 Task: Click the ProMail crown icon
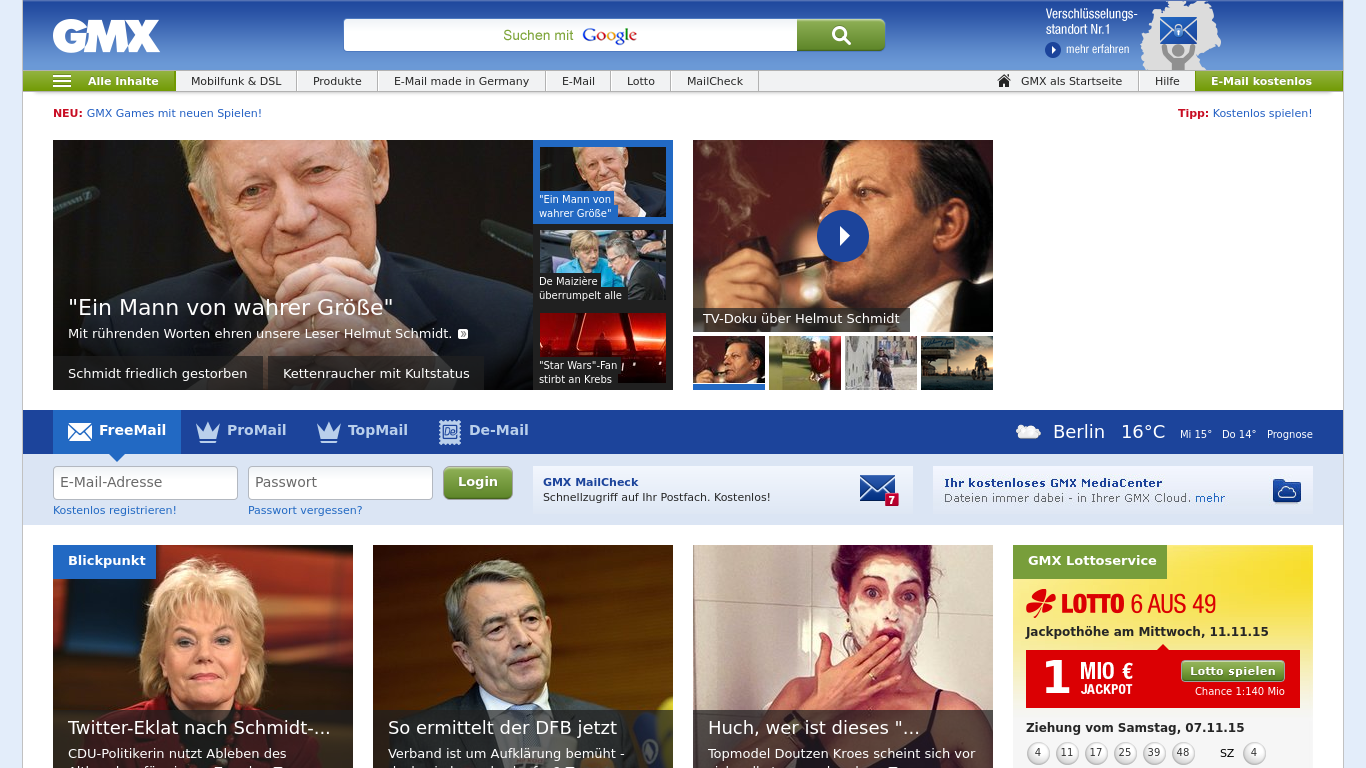208,431
